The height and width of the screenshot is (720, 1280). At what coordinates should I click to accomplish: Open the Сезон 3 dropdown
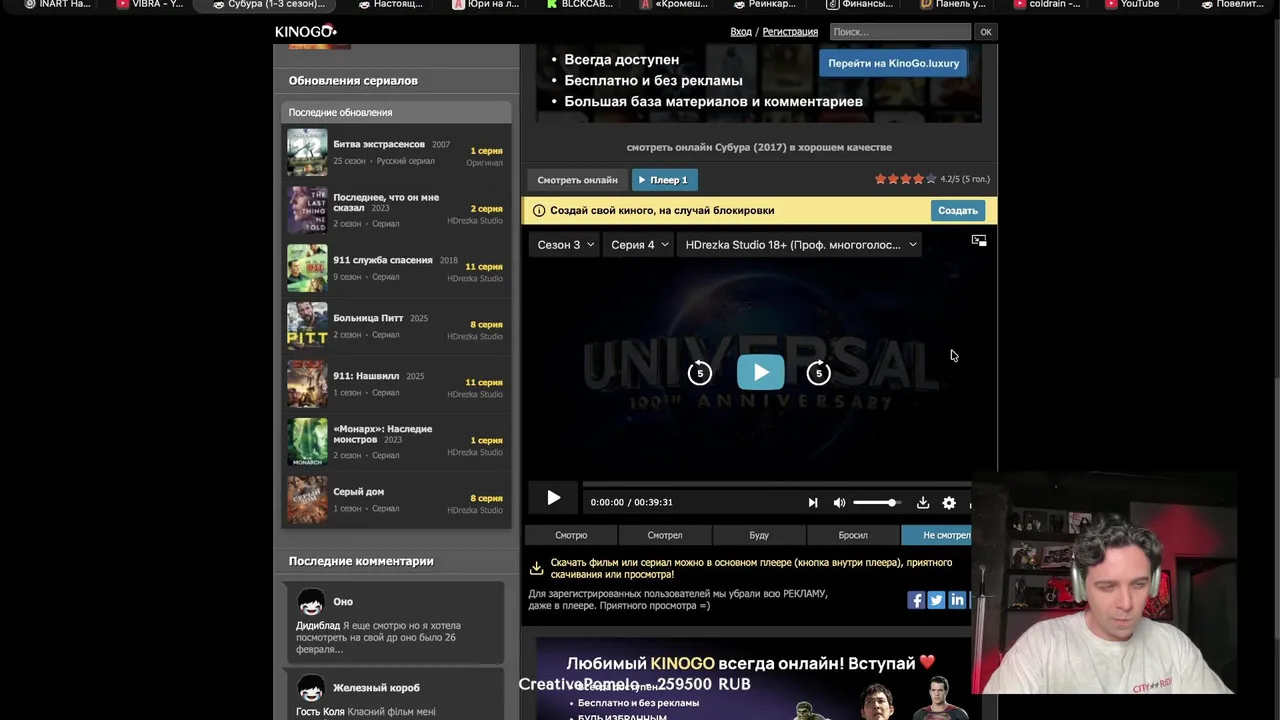[x=565, y=244]
